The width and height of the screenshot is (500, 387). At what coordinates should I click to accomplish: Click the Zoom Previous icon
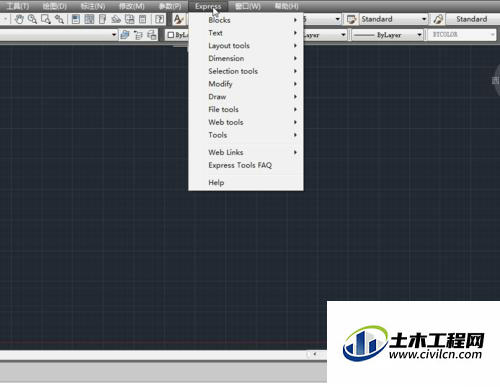[59, 19]
